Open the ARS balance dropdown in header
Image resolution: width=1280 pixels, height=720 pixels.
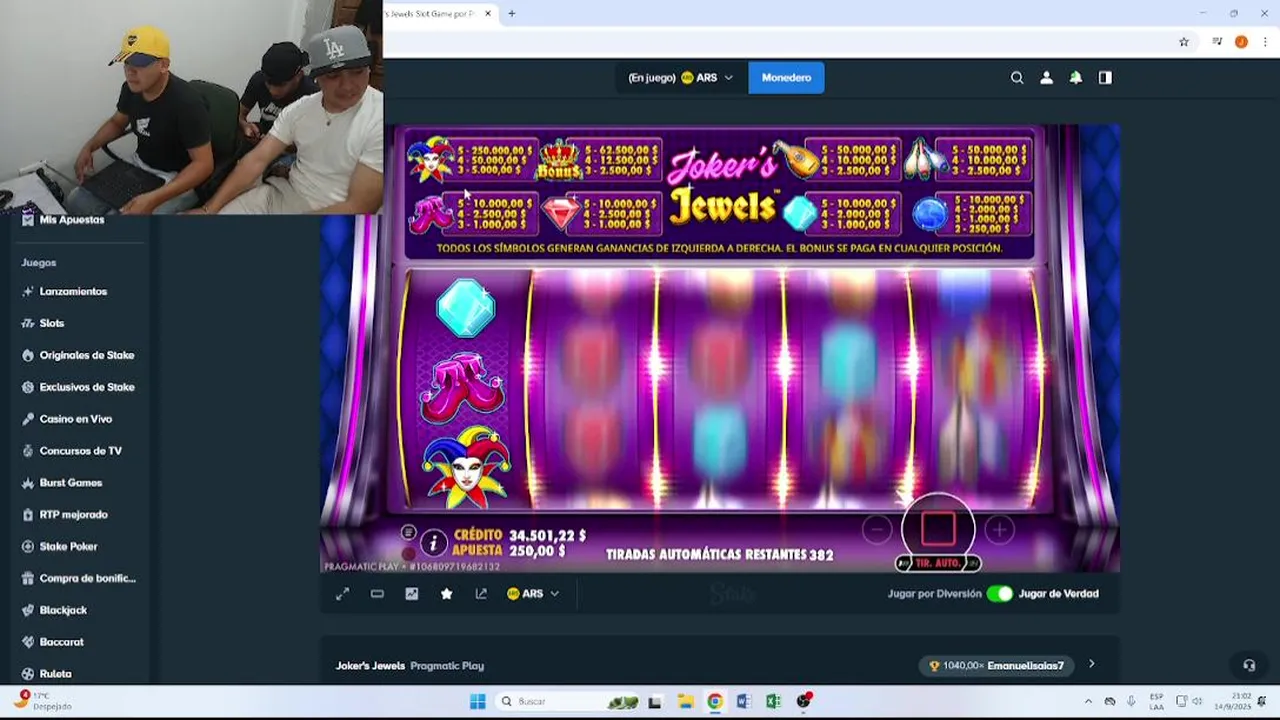coord(681,78)
